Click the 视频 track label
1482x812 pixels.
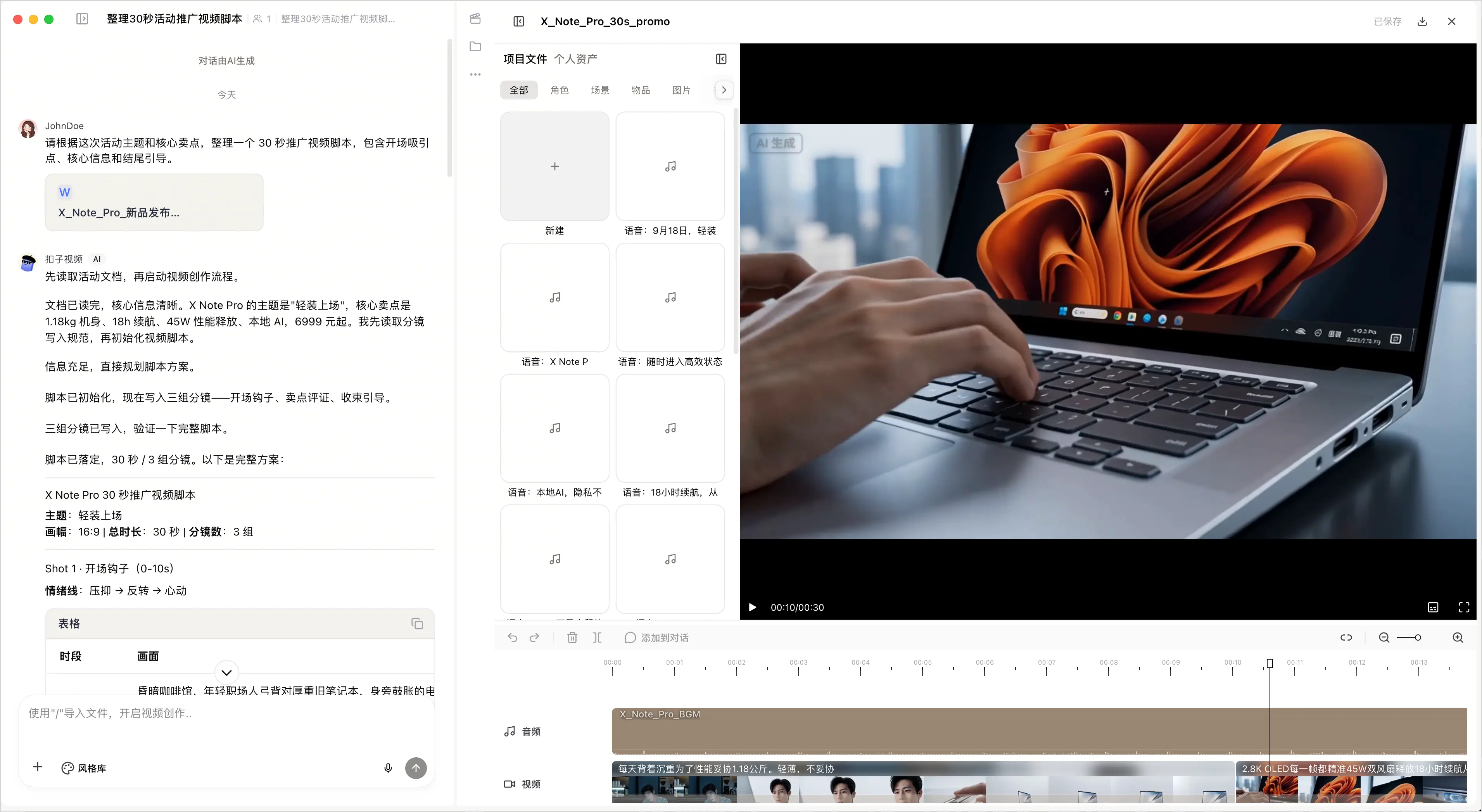pyautogui.click(x=522, y=784)
